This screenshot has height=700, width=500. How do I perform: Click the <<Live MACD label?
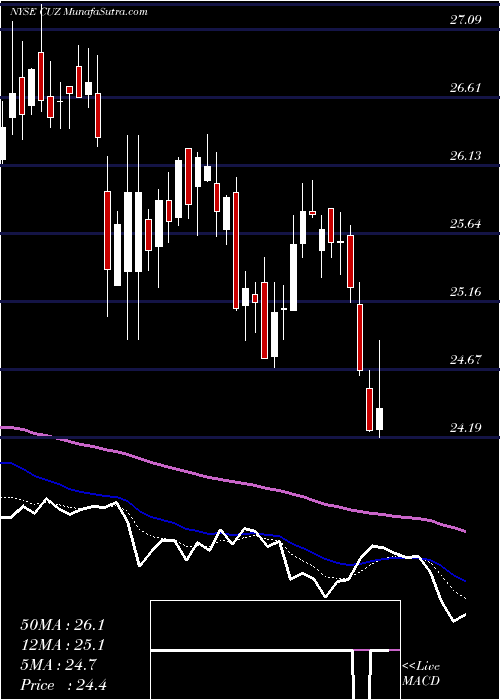421,674
